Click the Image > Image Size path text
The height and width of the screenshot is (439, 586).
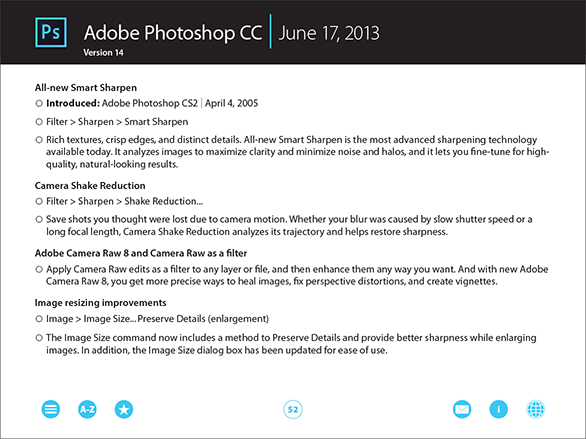157,319
